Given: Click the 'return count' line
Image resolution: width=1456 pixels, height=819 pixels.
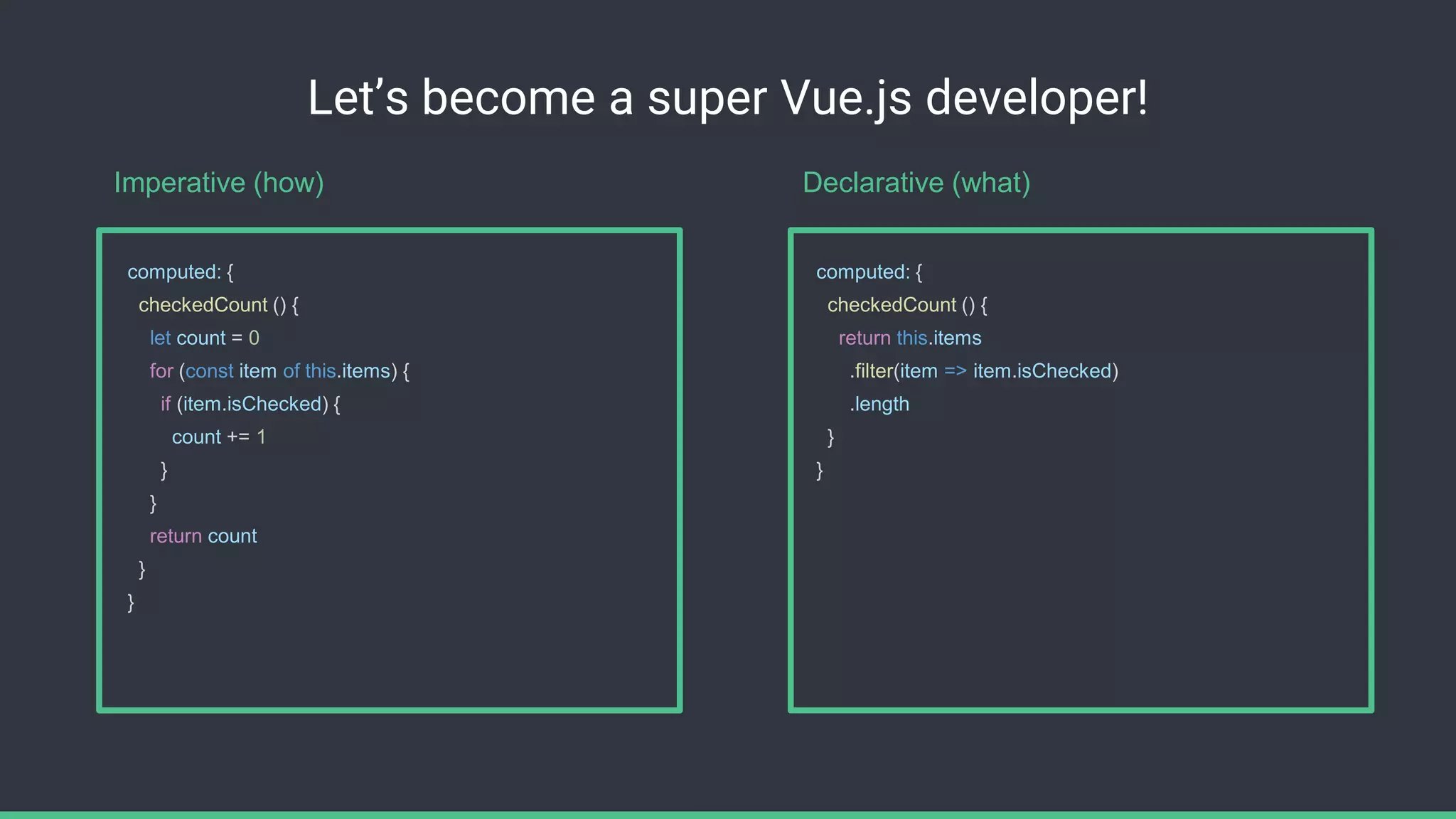Looking at the screenshot, I should tap(203, 536).
